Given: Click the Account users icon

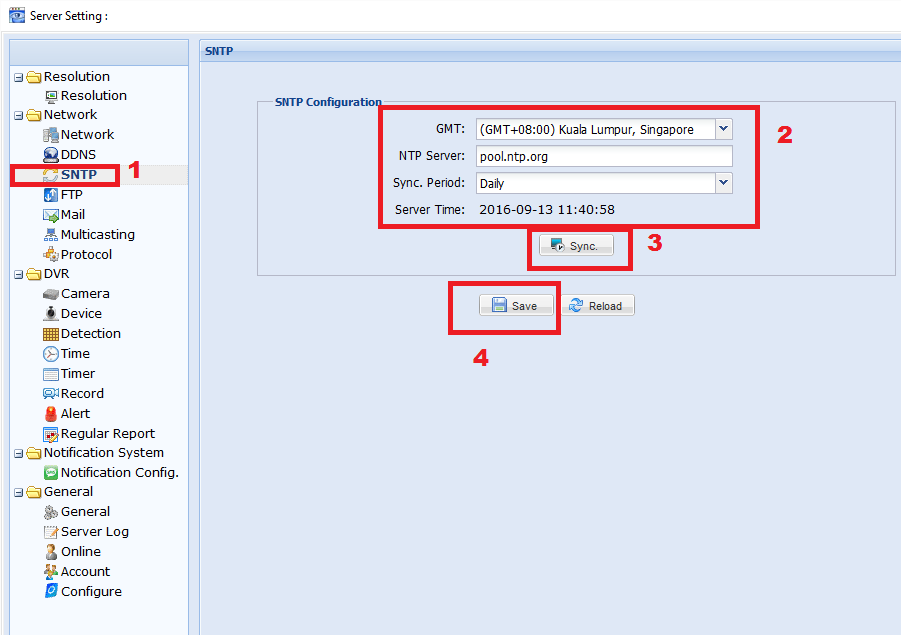Looking at the screenshot, I should coord(51,572).
